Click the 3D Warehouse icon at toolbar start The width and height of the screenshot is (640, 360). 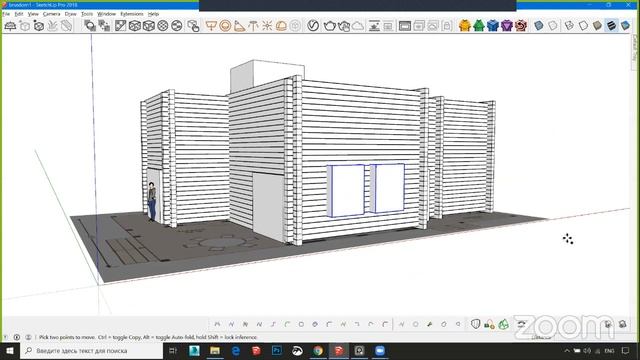click(10, 26)
